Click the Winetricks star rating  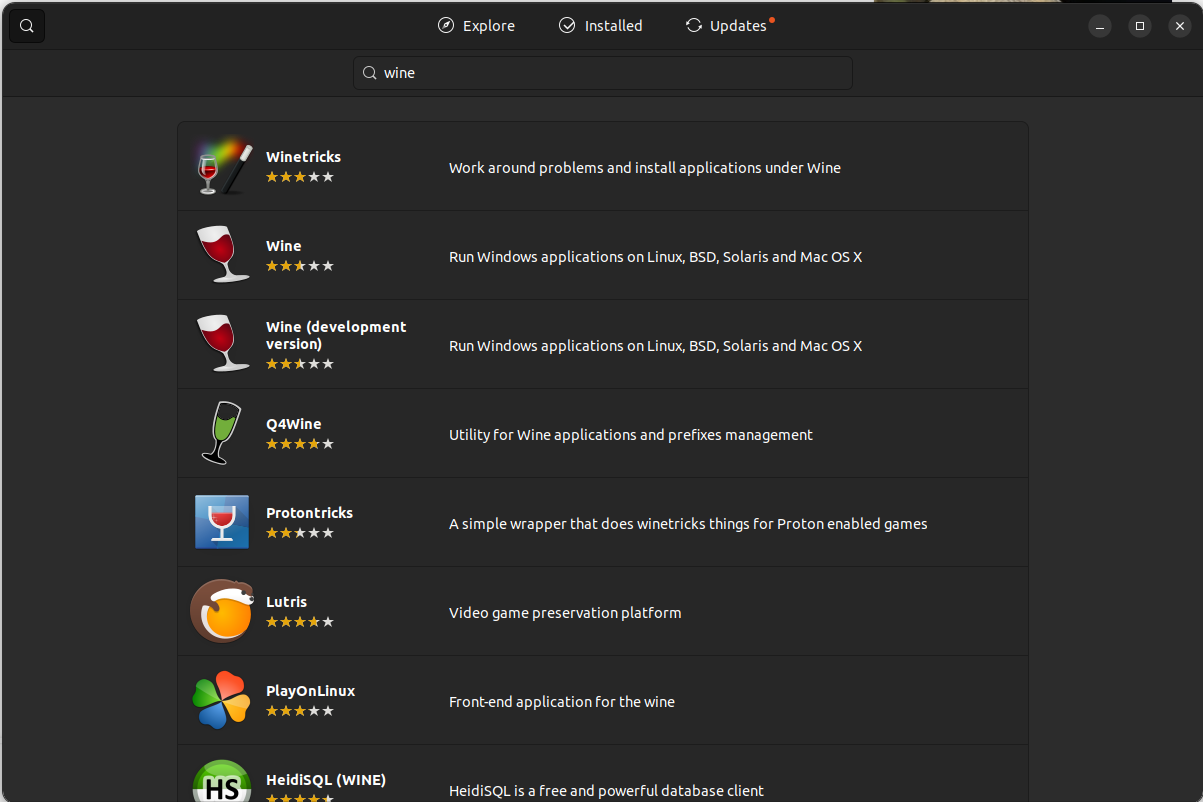(x=300, y=177)
